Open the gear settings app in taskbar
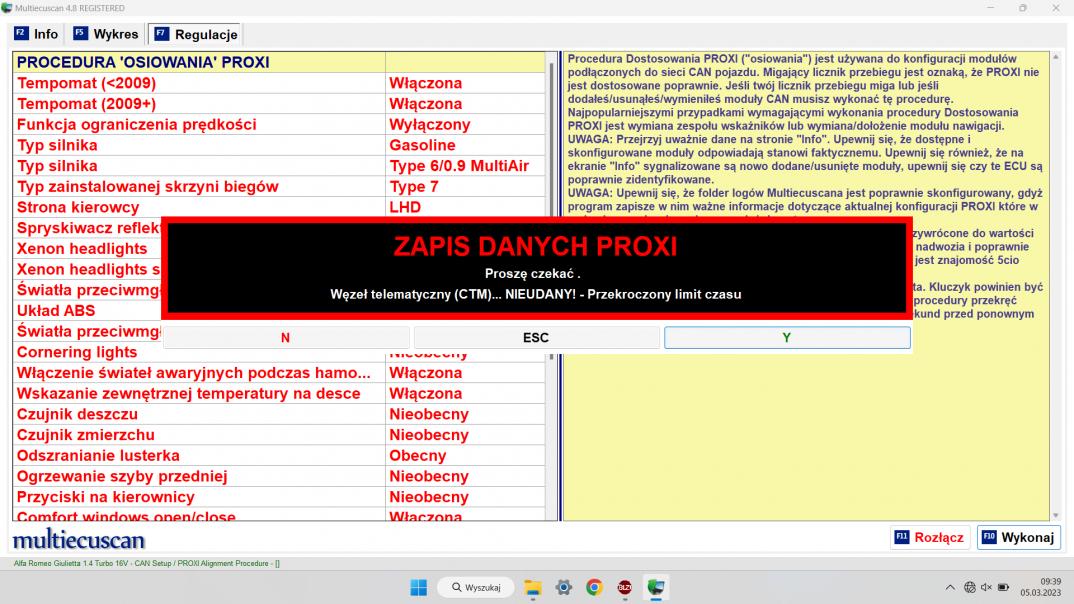Viewport: 1074px width, 604px height. pyautogui.click(x=563, y=587)
